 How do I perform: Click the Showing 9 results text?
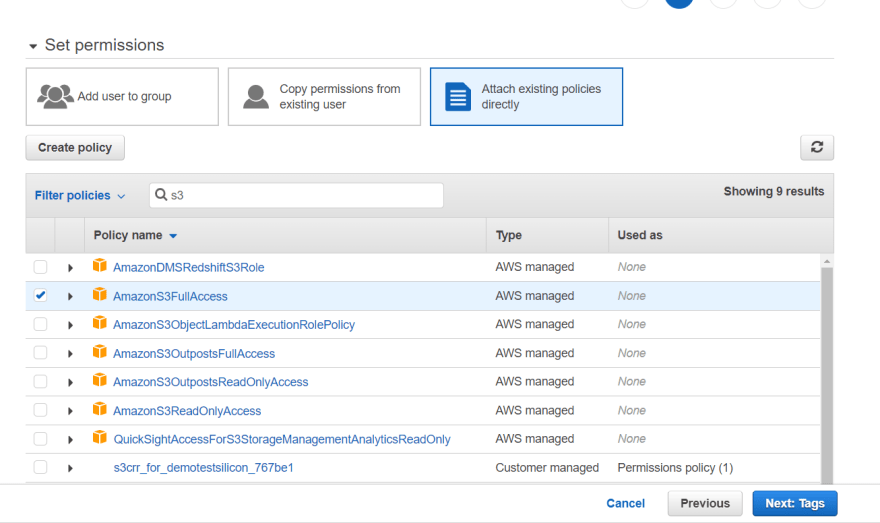773,191
